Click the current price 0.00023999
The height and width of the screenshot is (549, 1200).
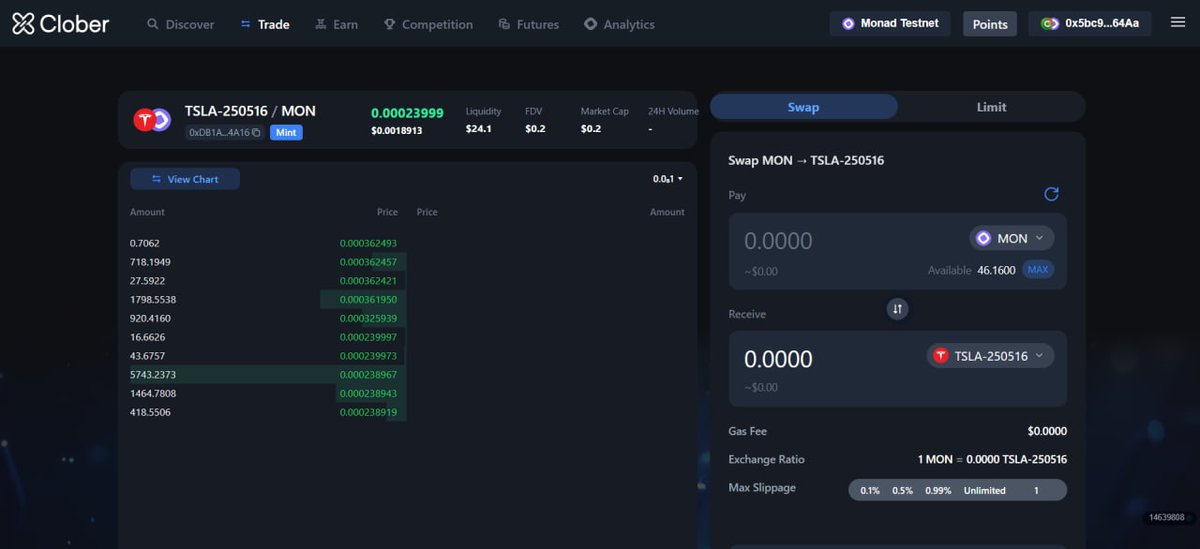tap(407, 113)
